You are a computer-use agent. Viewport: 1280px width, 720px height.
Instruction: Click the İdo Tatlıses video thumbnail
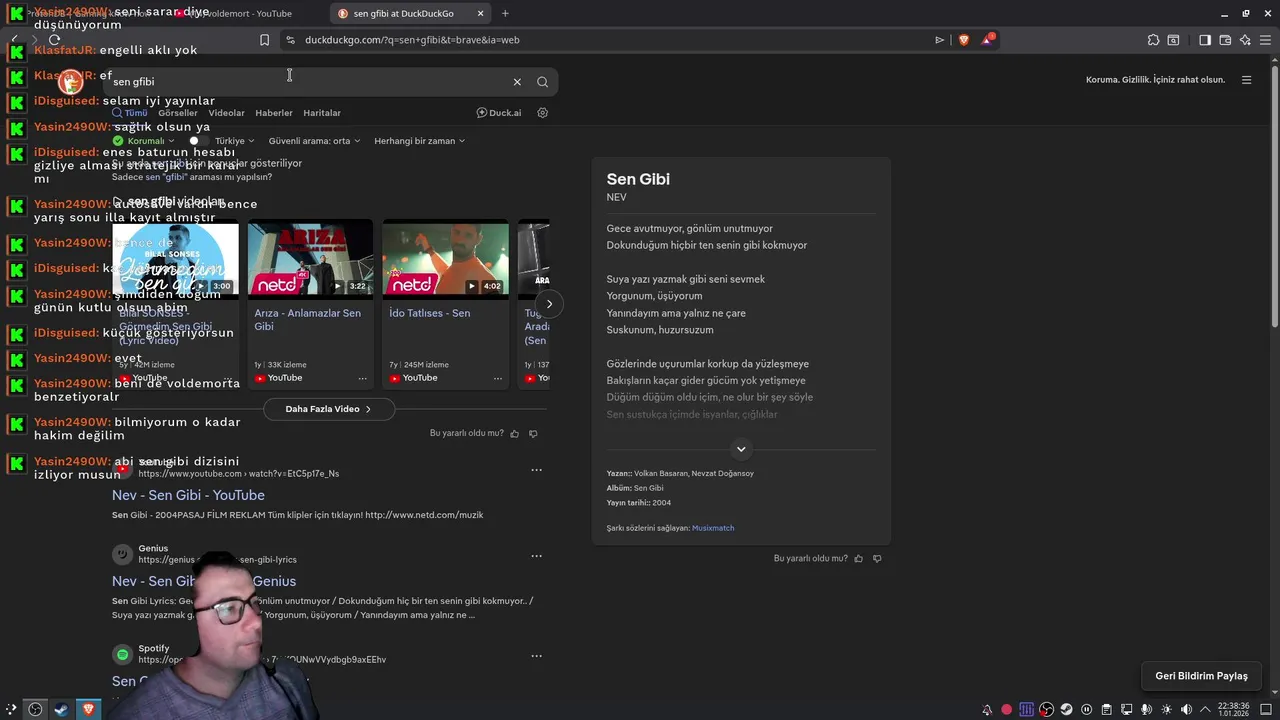pos(445,257)
